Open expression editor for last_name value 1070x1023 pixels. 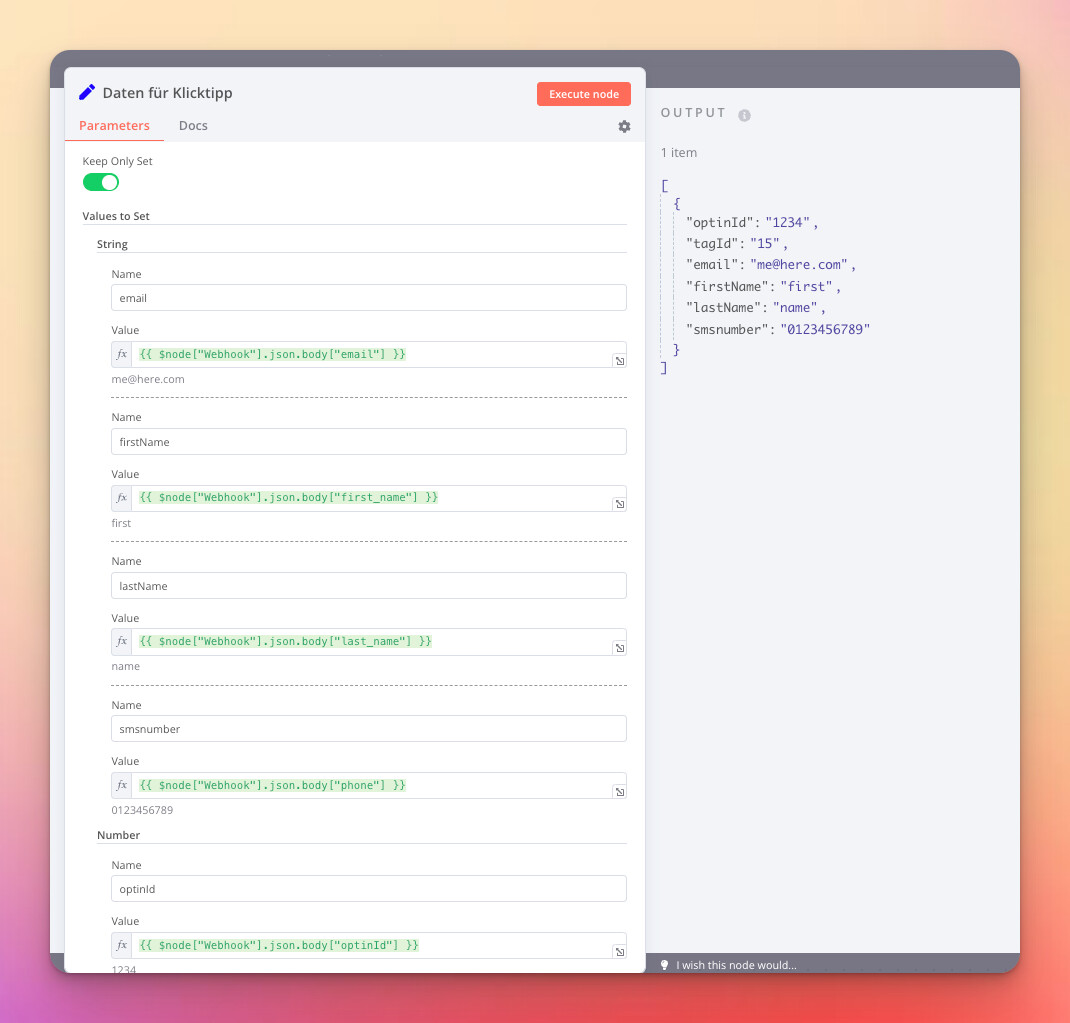619,648
